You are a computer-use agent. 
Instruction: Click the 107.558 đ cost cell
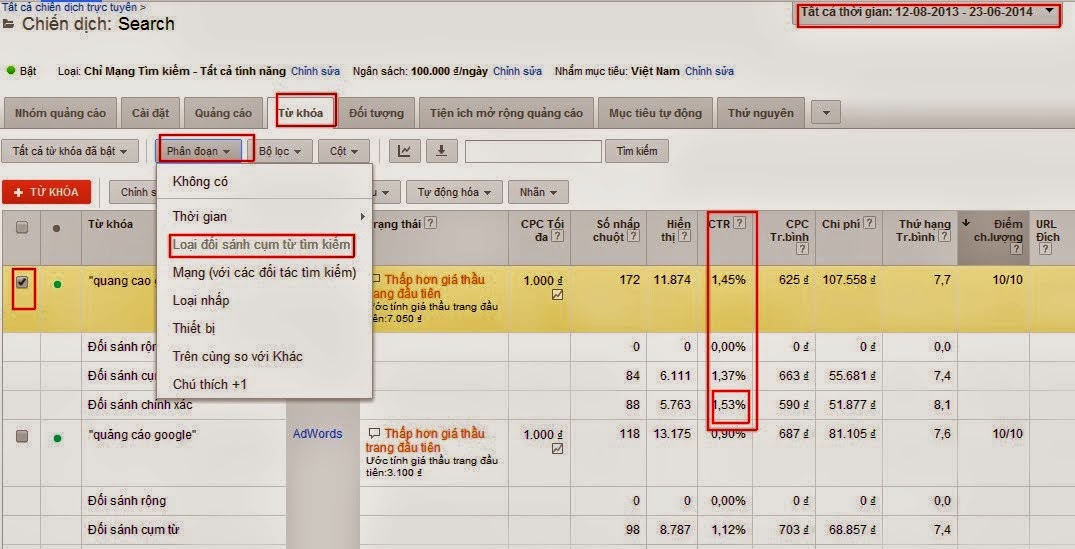(x=849, y=280)
